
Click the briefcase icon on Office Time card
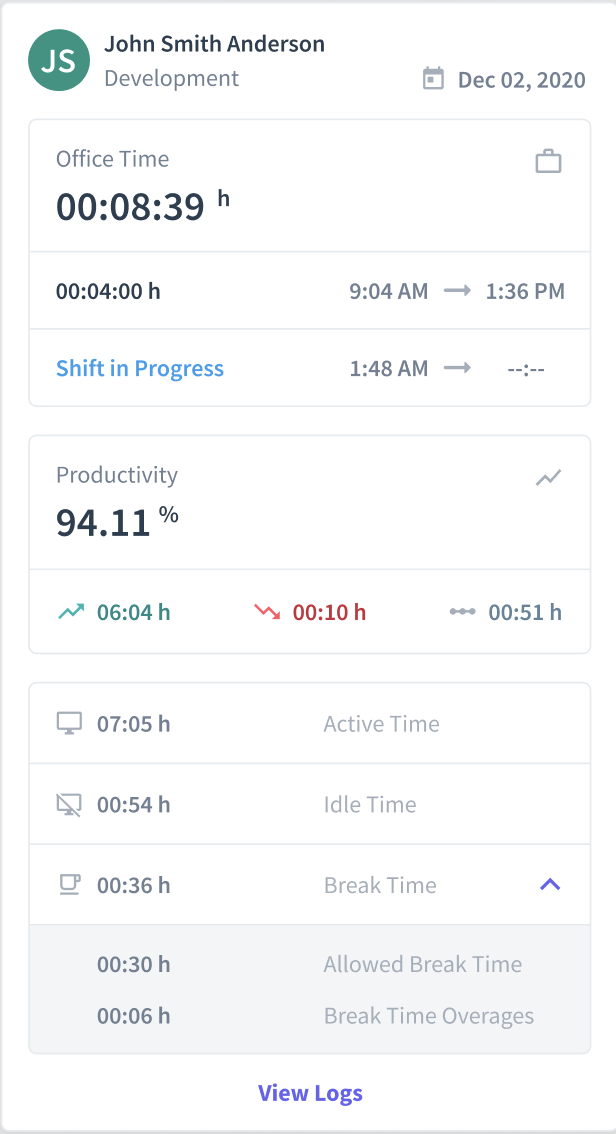coord(549,159)
